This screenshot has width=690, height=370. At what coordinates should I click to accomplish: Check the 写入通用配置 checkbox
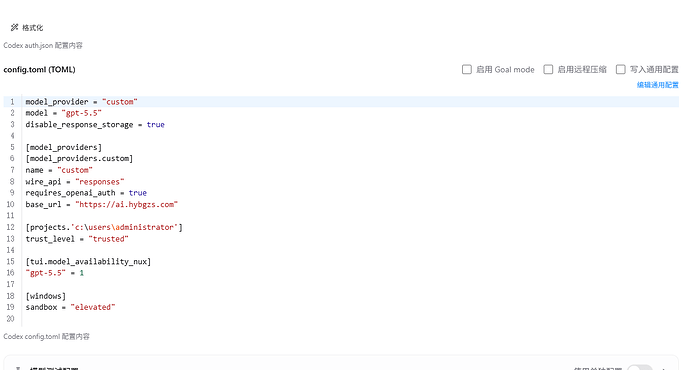click(620, 70)
